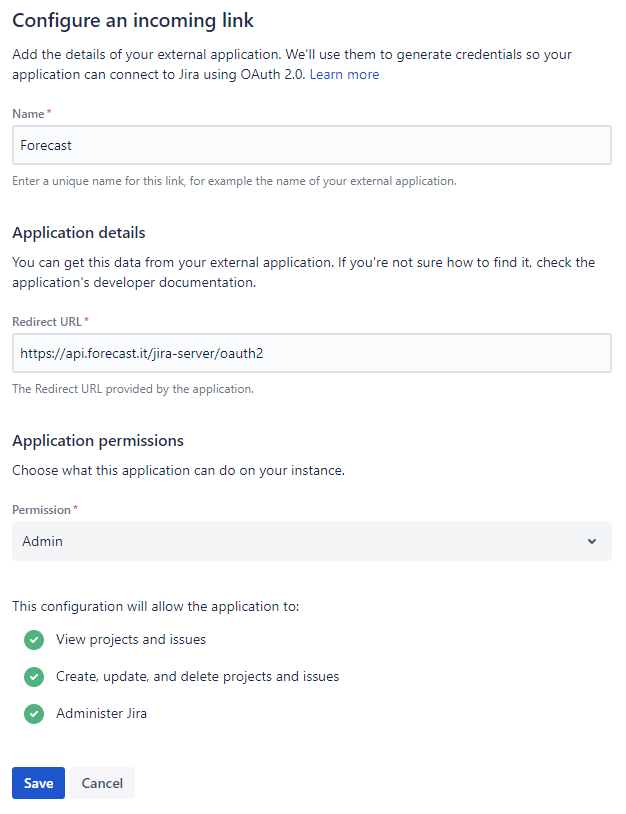
Task: Click green checkmark beside Administer Jira
Action: 34,713
